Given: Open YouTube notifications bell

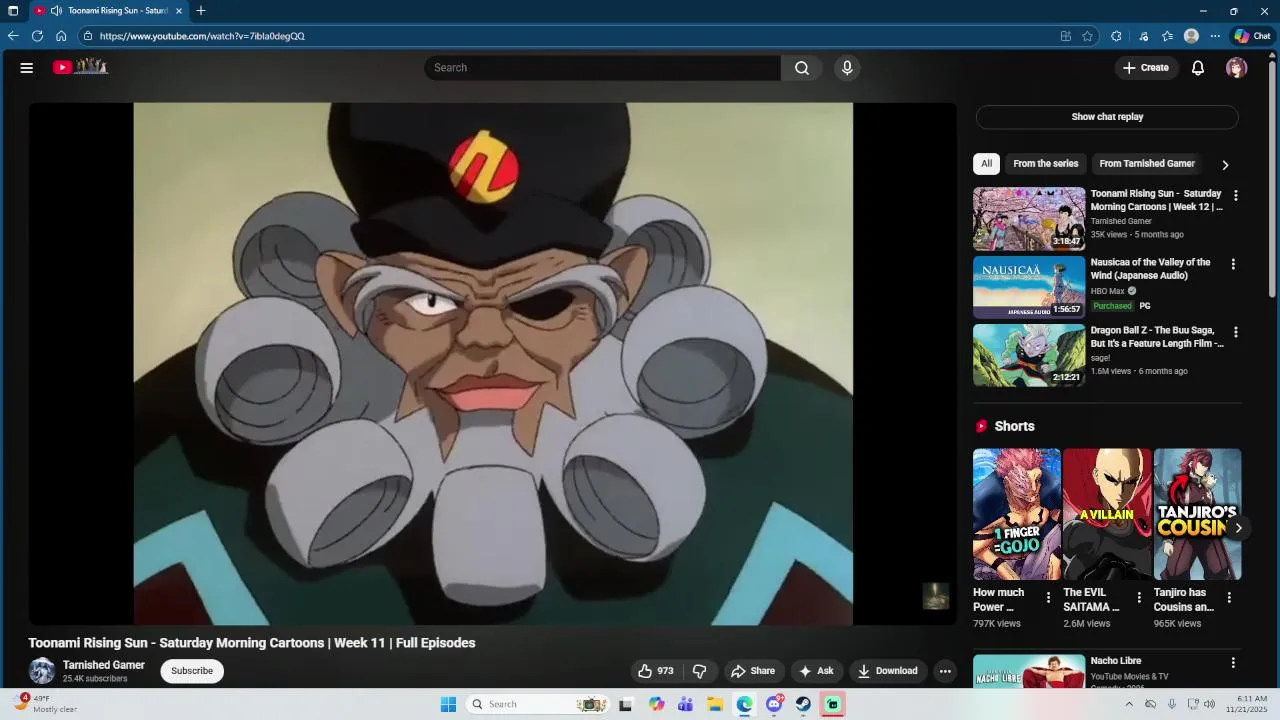Looking at the screenshot, I should tap(1198, 68).
